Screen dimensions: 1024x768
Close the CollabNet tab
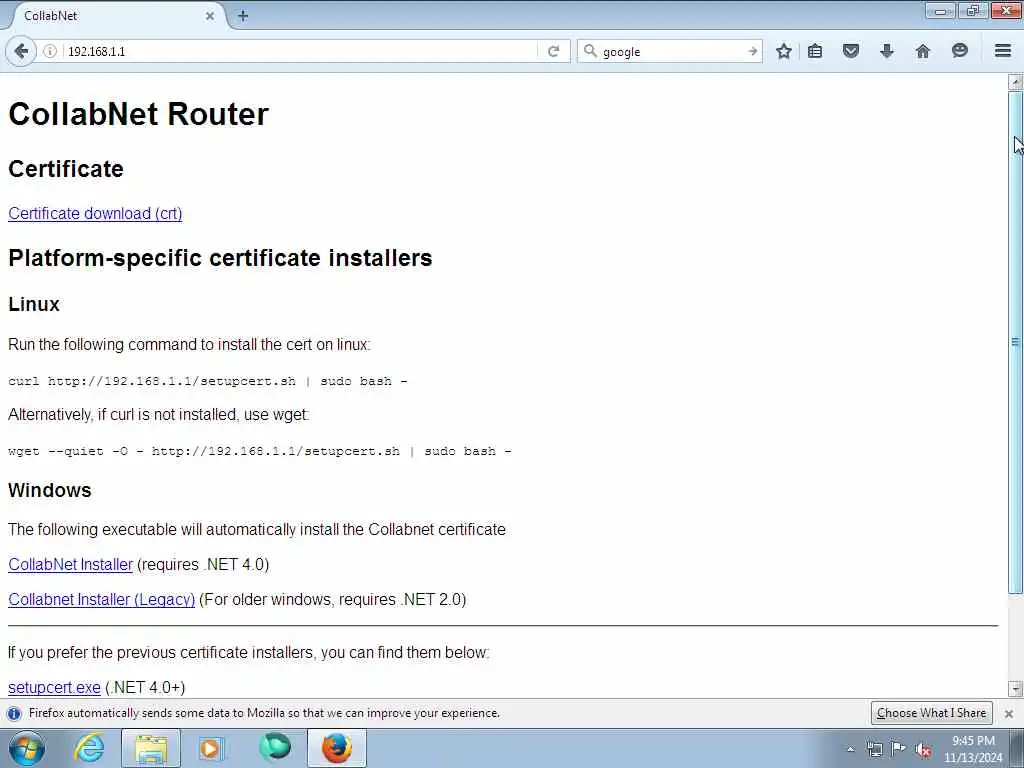tap(210, 16)
